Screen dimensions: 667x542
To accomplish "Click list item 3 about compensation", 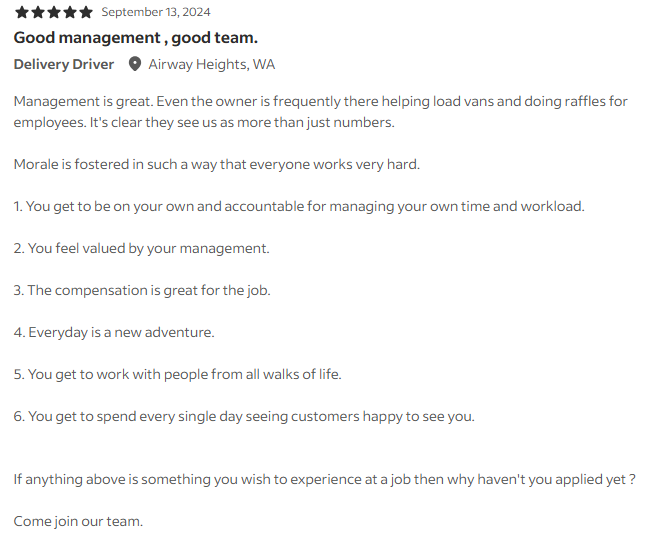I will (x=141, y=290).
